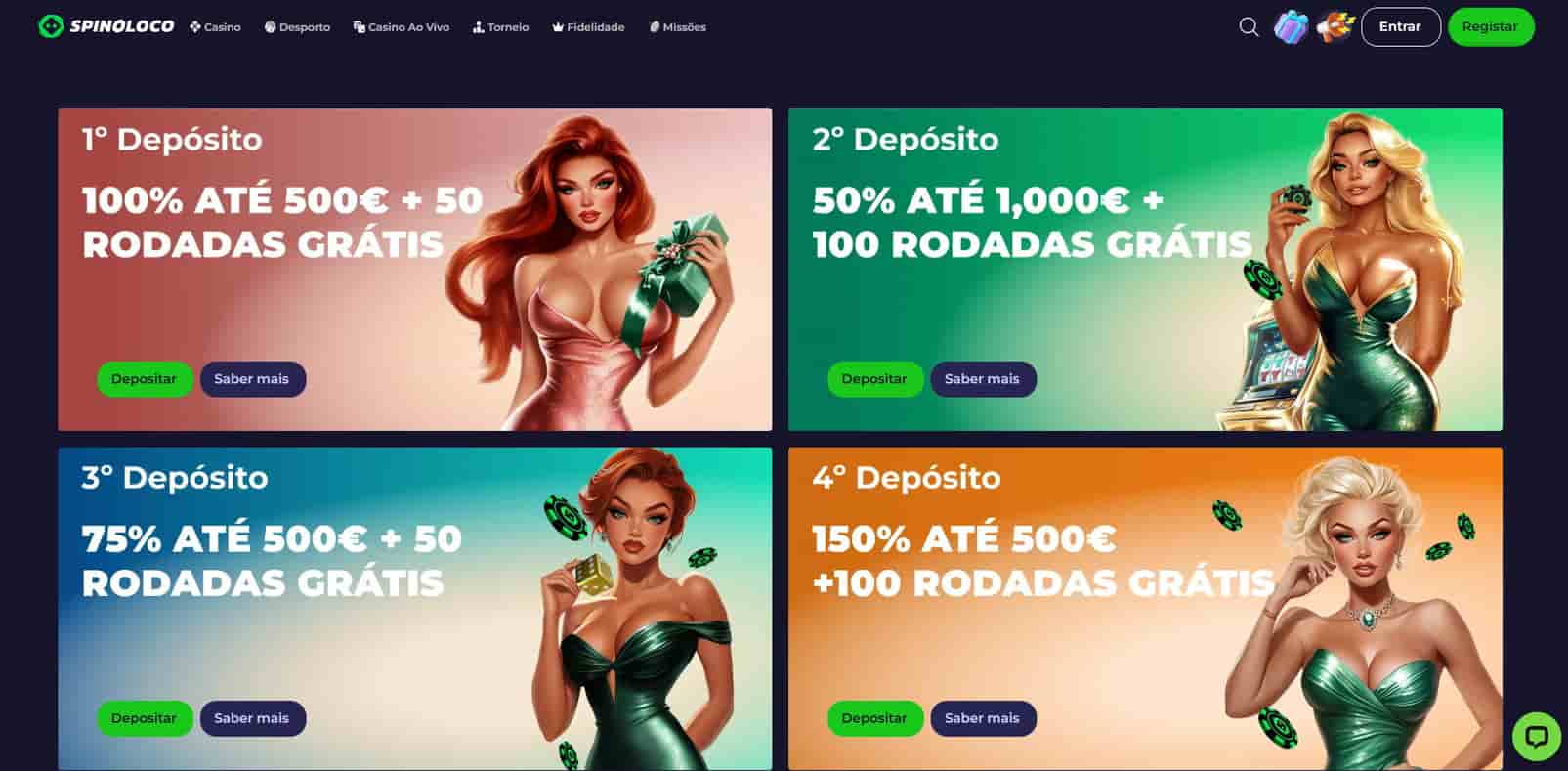
Task: Open the Casino menu item
Action: (x=215, y=27)
